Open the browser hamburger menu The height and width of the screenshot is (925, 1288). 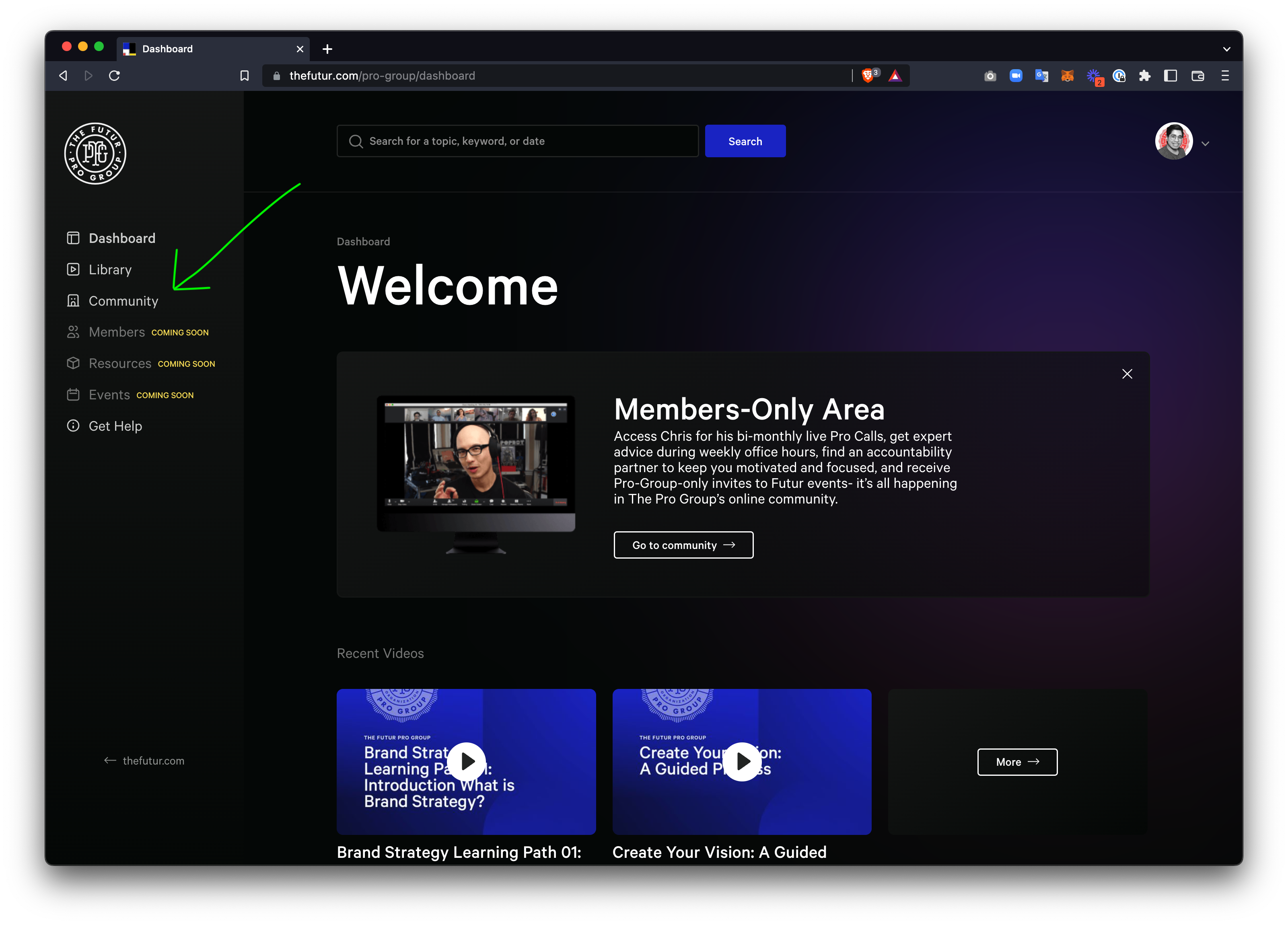(1225, 76)
